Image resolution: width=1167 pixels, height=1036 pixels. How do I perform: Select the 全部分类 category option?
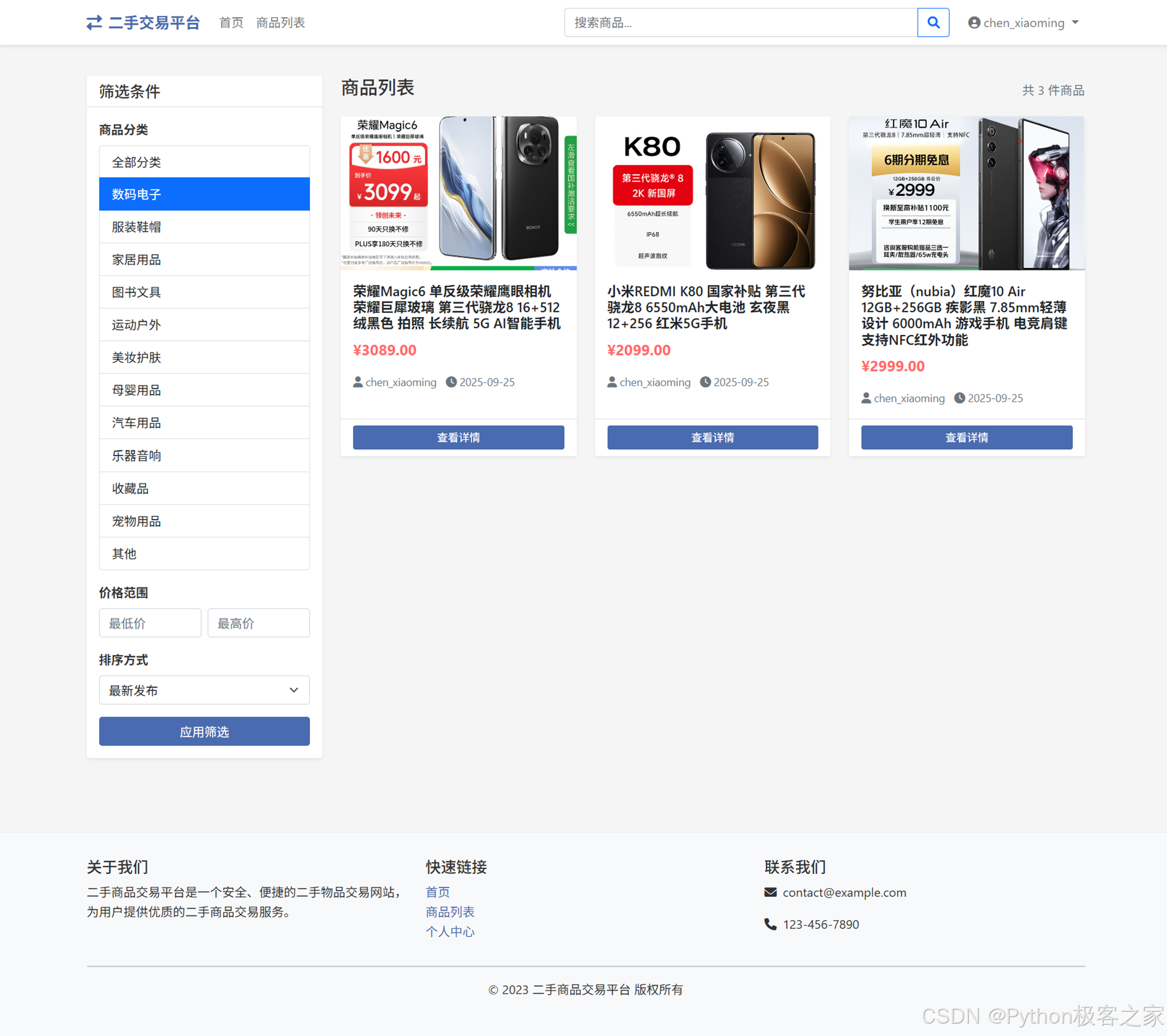point(204,162)
